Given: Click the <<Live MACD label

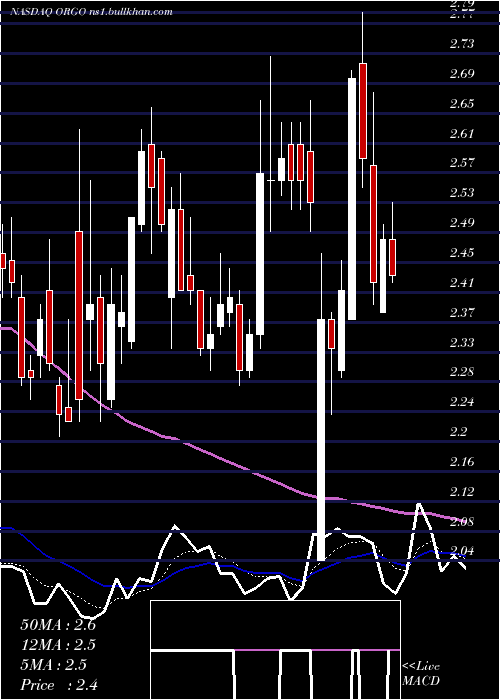Looking at the screenshot, I should pos(421,673).
